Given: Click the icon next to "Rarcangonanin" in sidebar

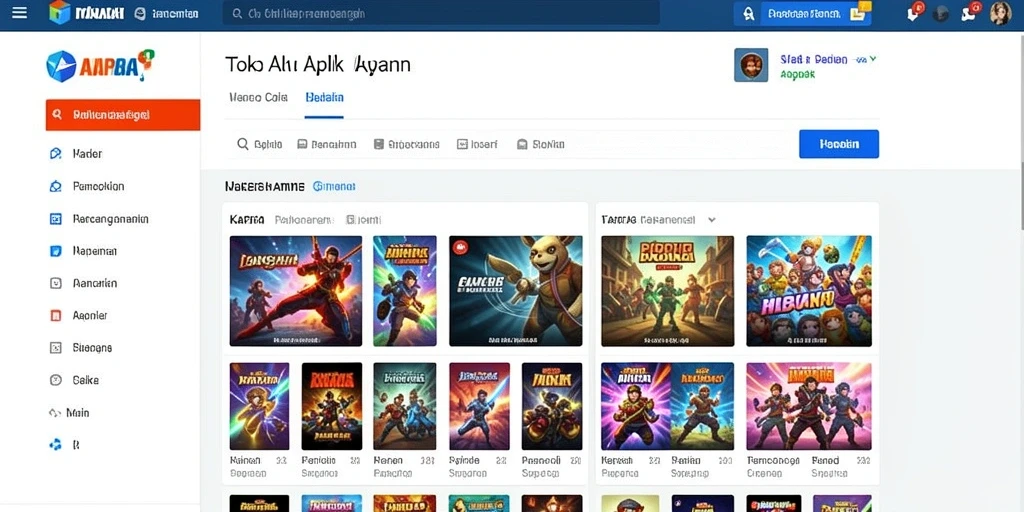Looking at the screenshot, I should click(x=56, y=219).
